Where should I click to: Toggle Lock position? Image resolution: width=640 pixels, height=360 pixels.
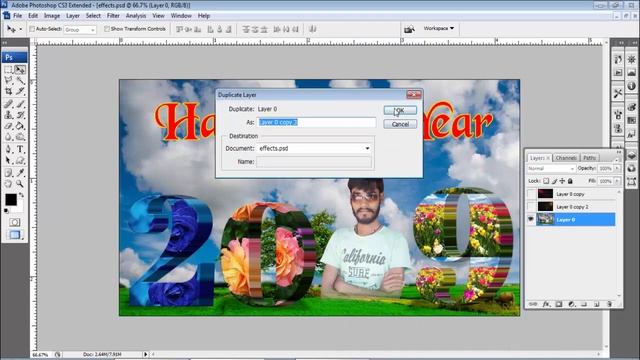pos(562,181)
